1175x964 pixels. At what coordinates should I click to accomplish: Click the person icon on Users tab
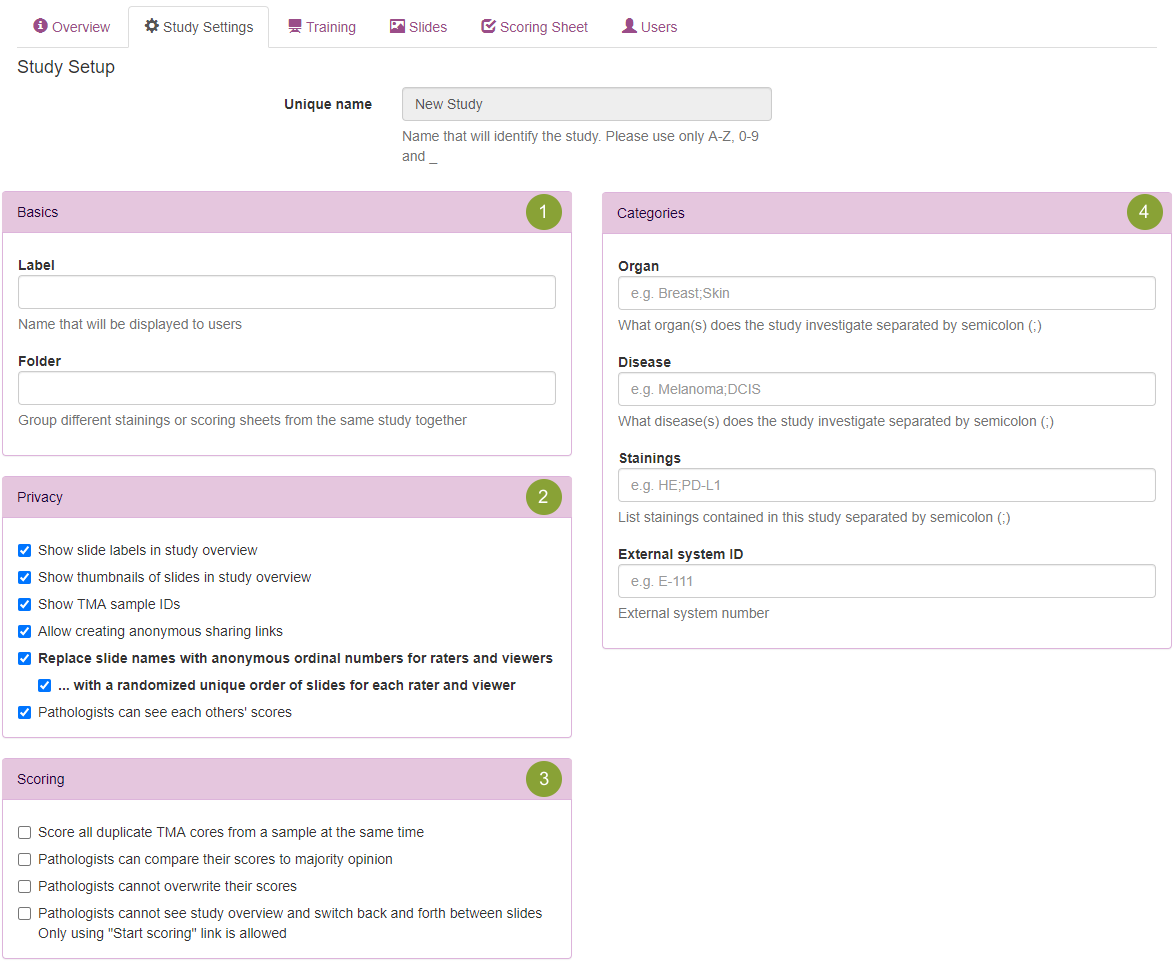(x=629, y=26)
